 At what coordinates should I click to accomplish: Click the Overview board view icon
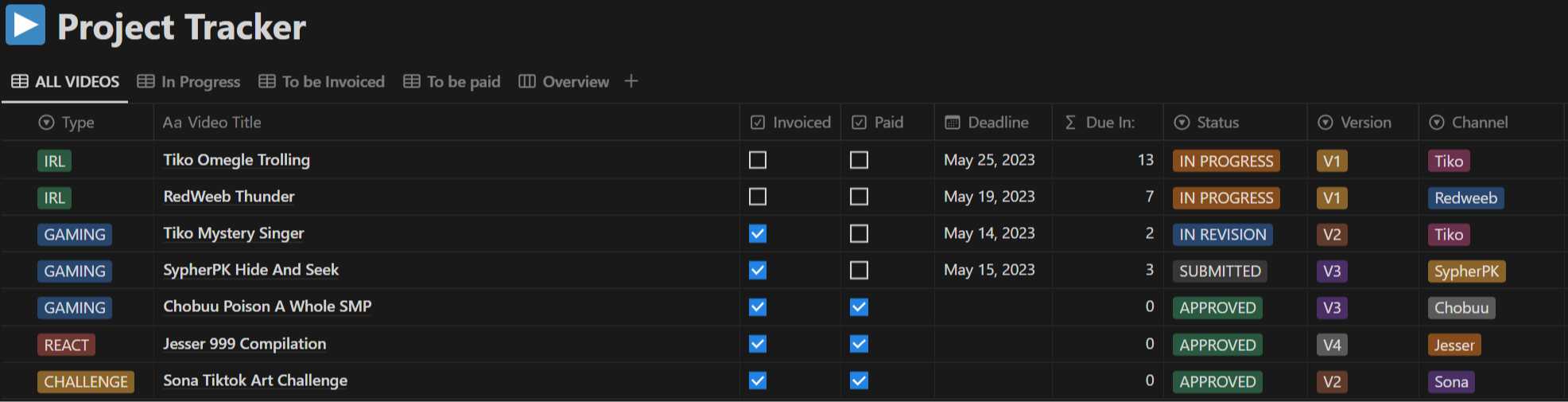point(526,81)
